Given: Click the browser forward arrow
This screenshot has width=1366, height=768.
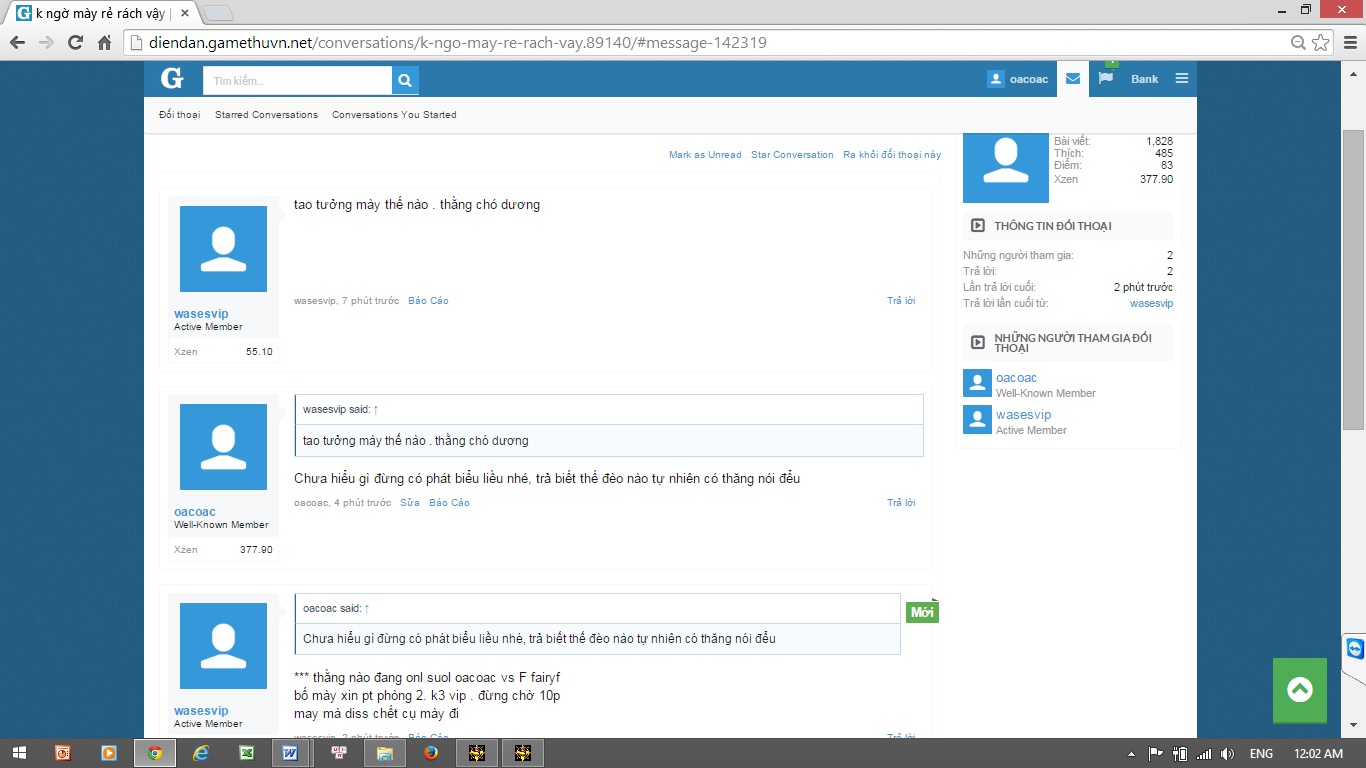Looking at the screenshot, I should 46,43.
